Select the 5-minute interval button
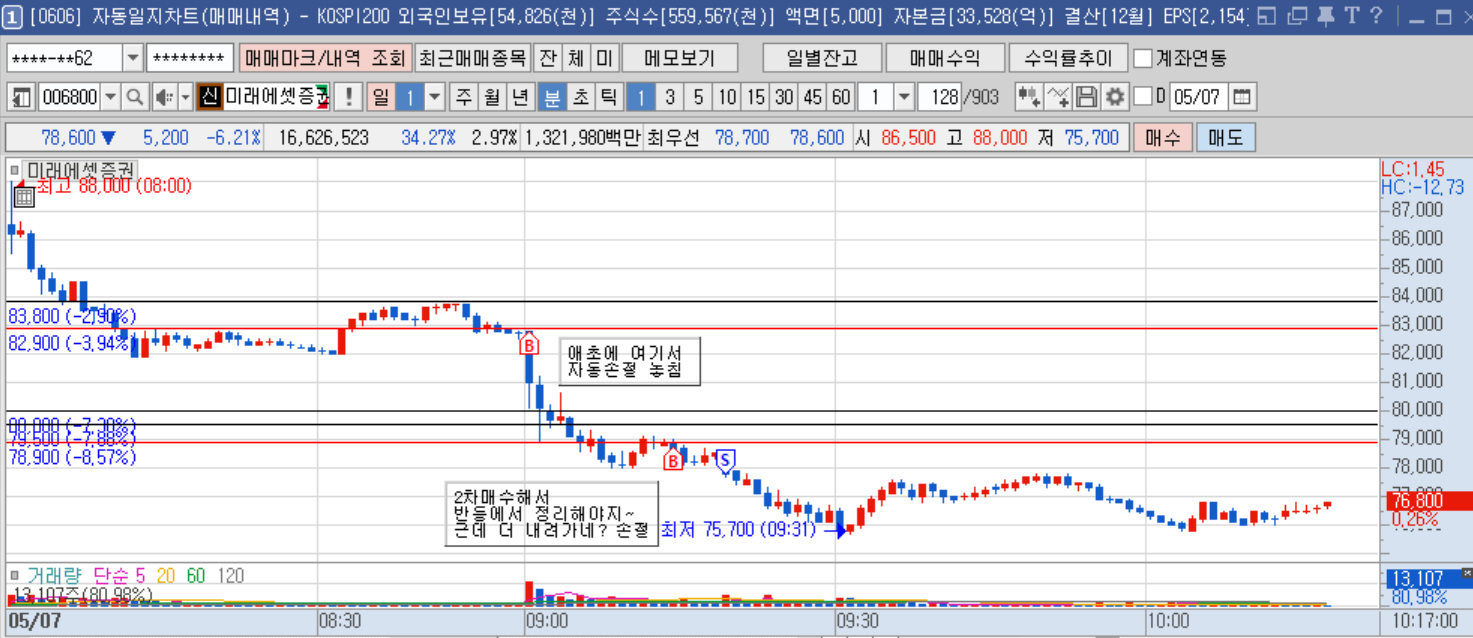 point(698,97)
